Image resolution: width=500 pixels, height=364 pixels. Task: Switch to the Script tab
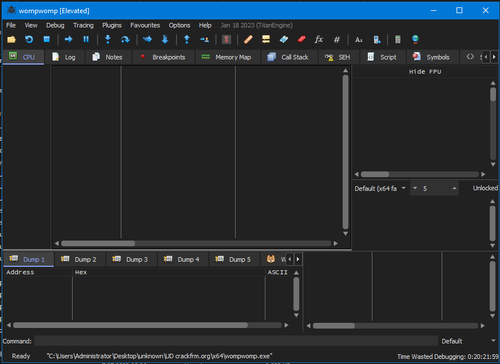point(383,57)
